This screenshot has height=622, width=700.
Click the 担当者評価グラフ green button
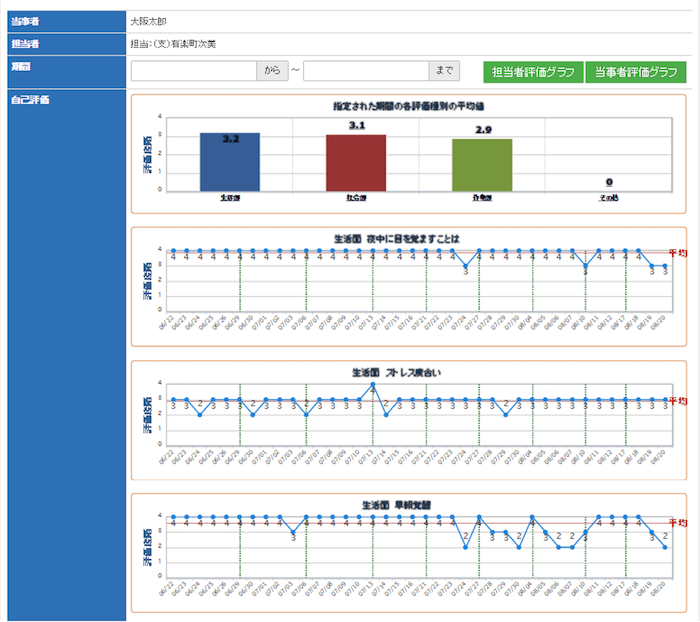click(533, 72)
